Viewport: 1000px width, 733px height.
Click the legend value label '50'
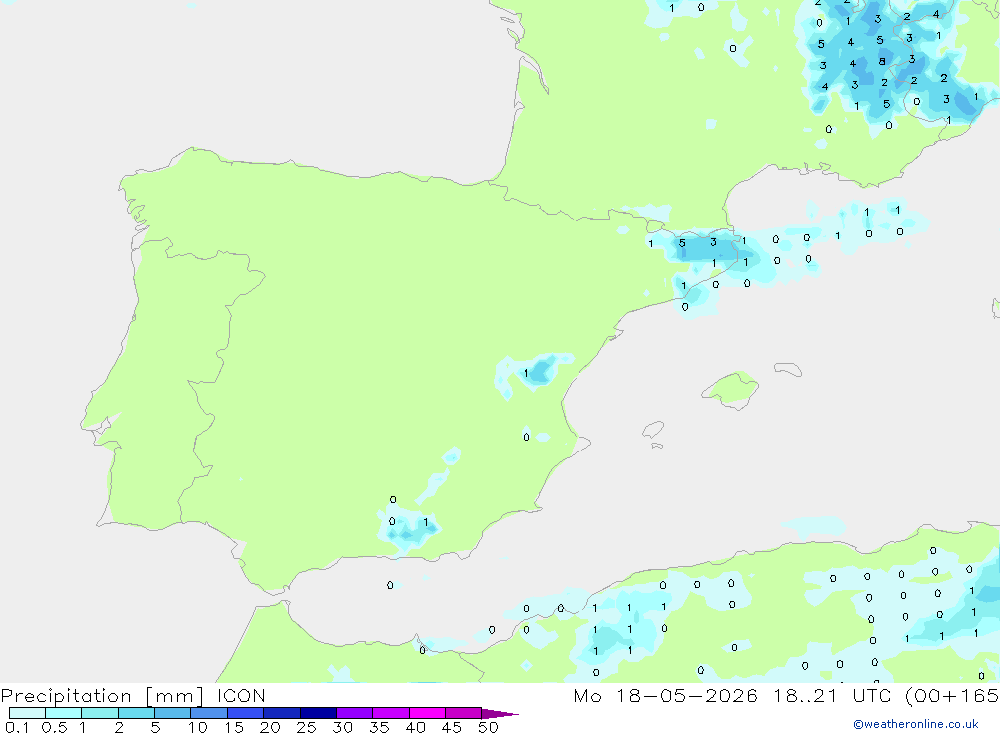[488, 727]
